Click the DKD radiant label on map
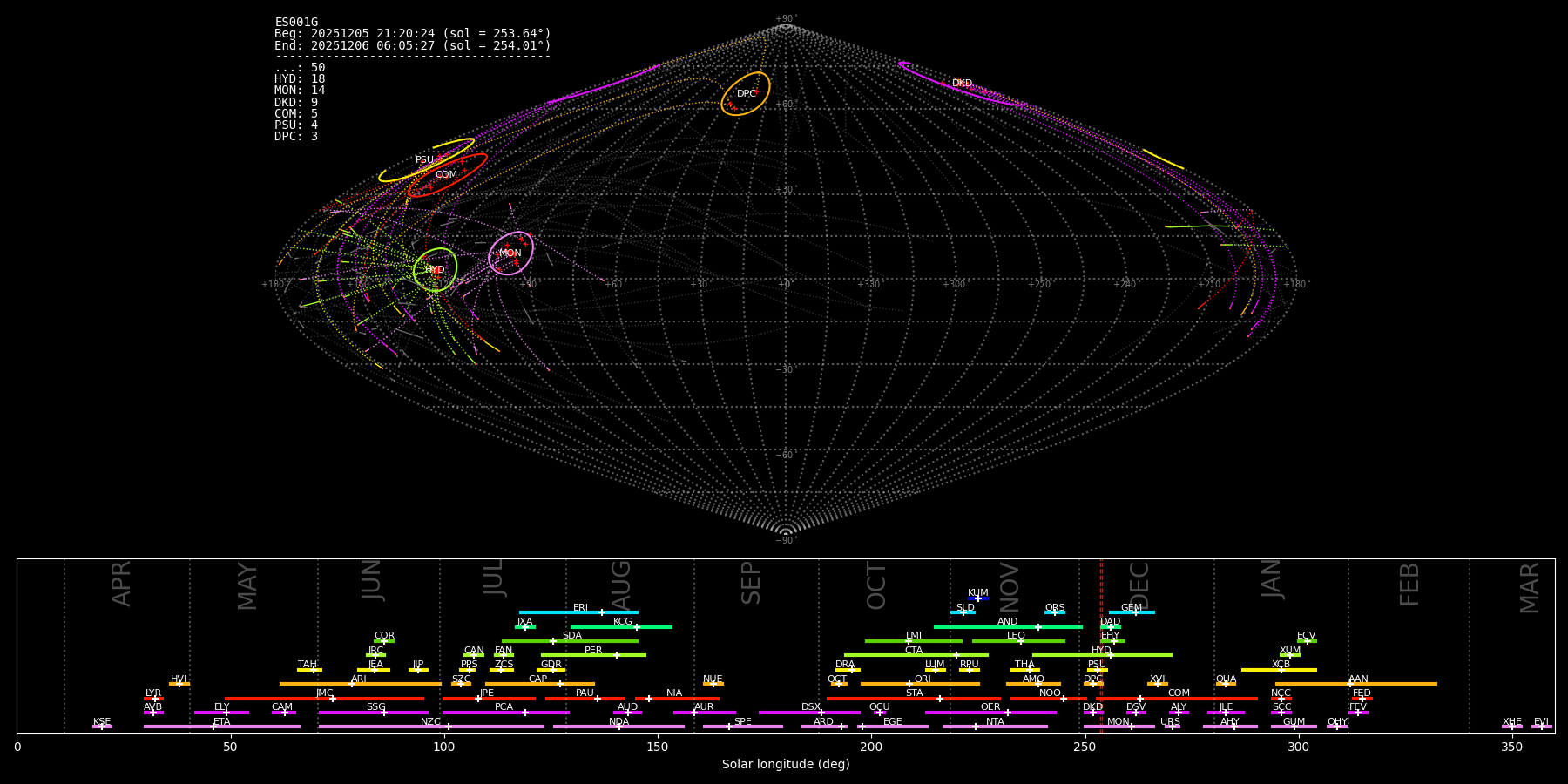Screen dimensions: 1568x784 click(x=962, y=84)
